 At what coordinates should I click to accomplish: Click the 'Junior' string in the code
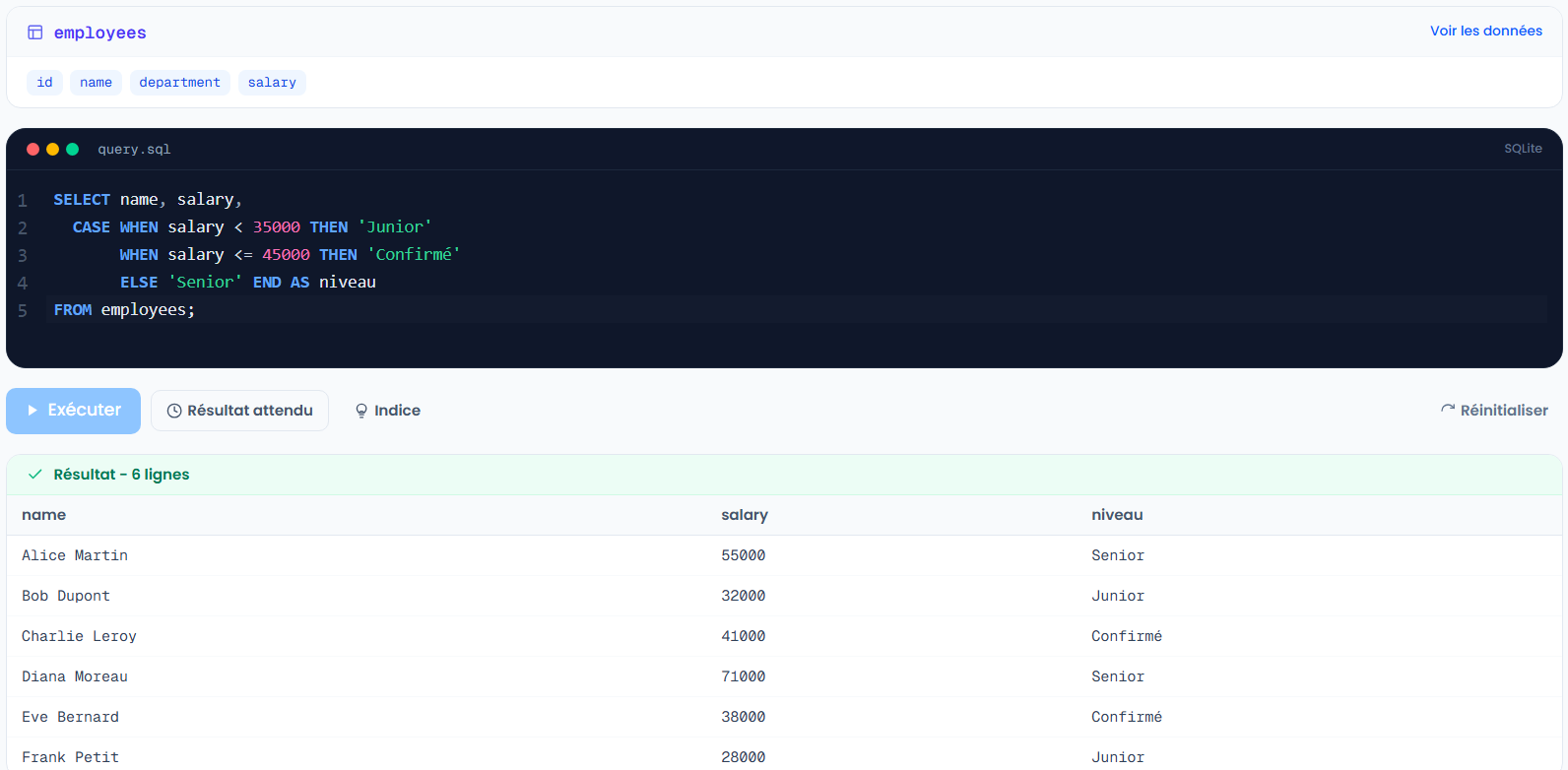[x=395, y=227]
